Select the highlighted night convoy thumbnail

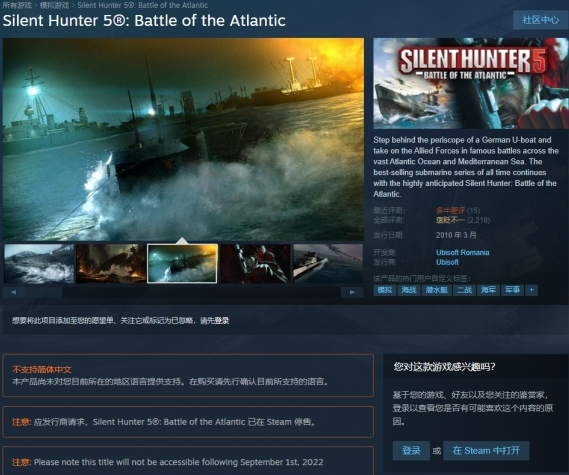coord(182,264)
